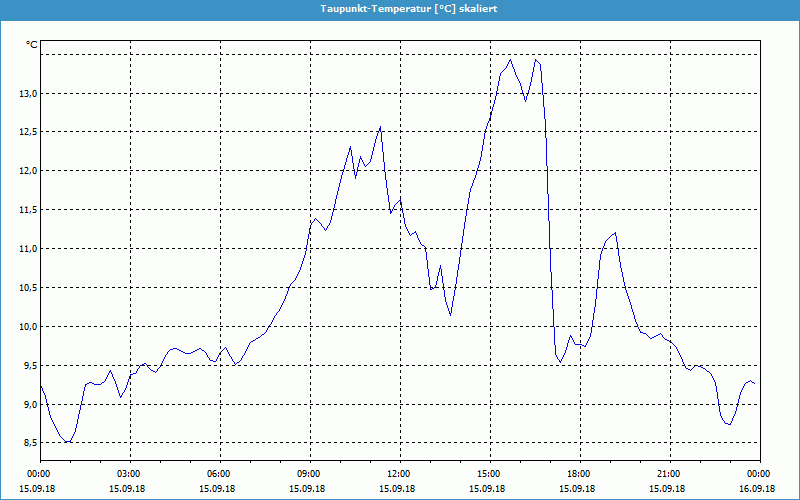
Task: Click the chart title Taupunkt-Temperatur text
Action: click(x=408, y=8)
